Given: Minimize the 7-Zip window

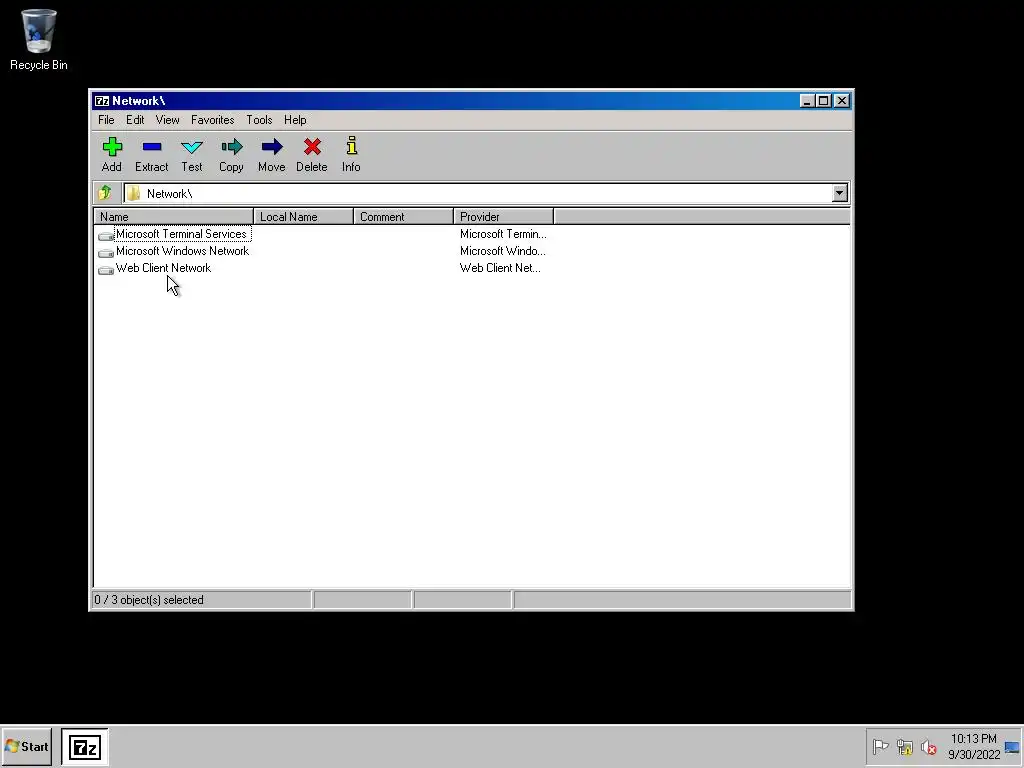Looking at the screenshot, I should (807, 101).
